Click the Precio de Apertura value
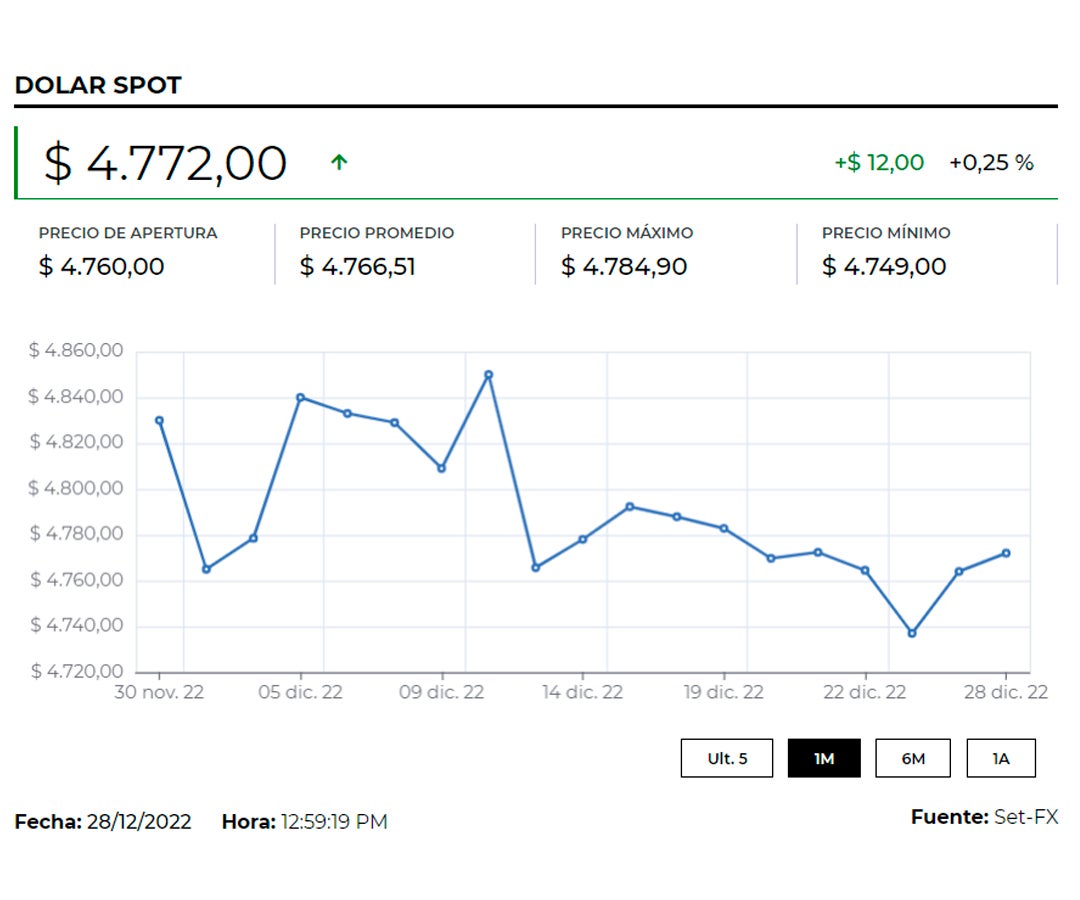This screenshot has width=1080, height=900. pyautogui.click(x=102, y=267)
